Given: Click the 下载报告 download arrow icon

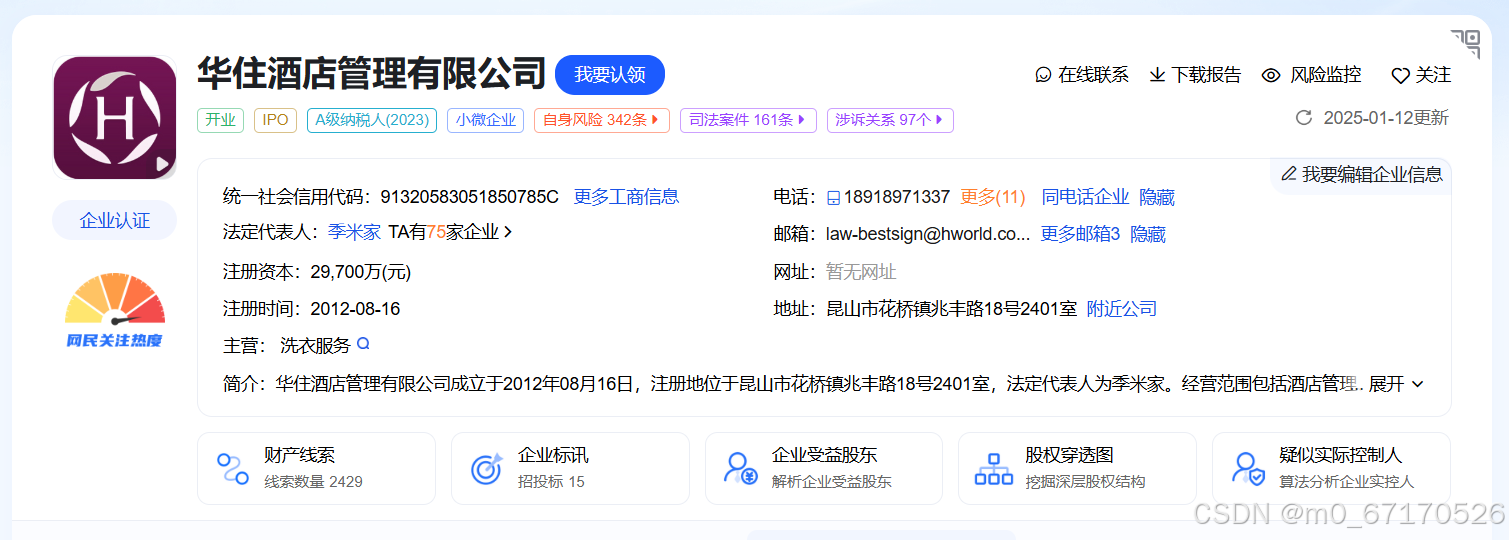Looking at the screenshot, I should pyautogui.click(x=1157, y=75).
